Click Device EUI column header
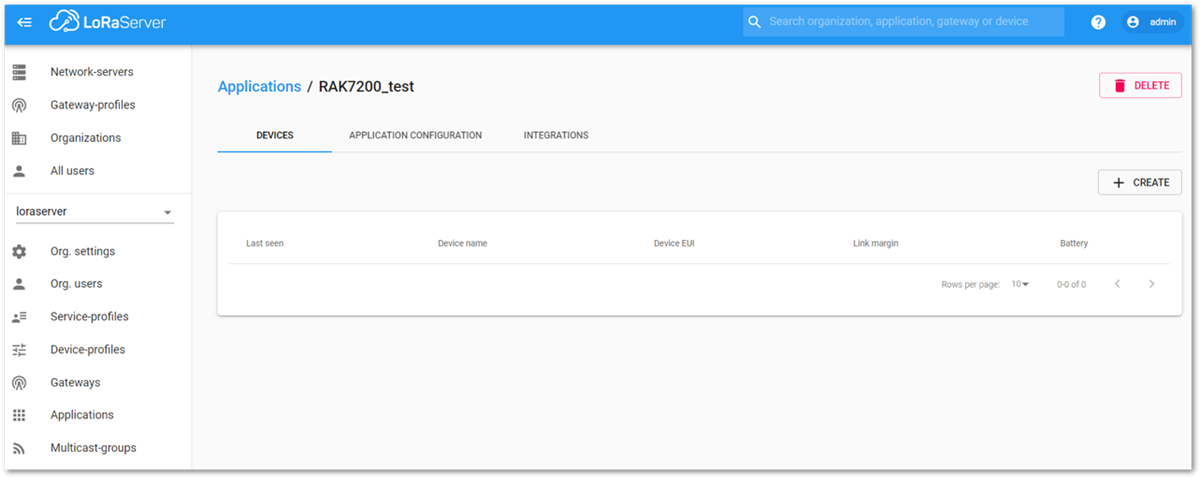 (674, 244)
